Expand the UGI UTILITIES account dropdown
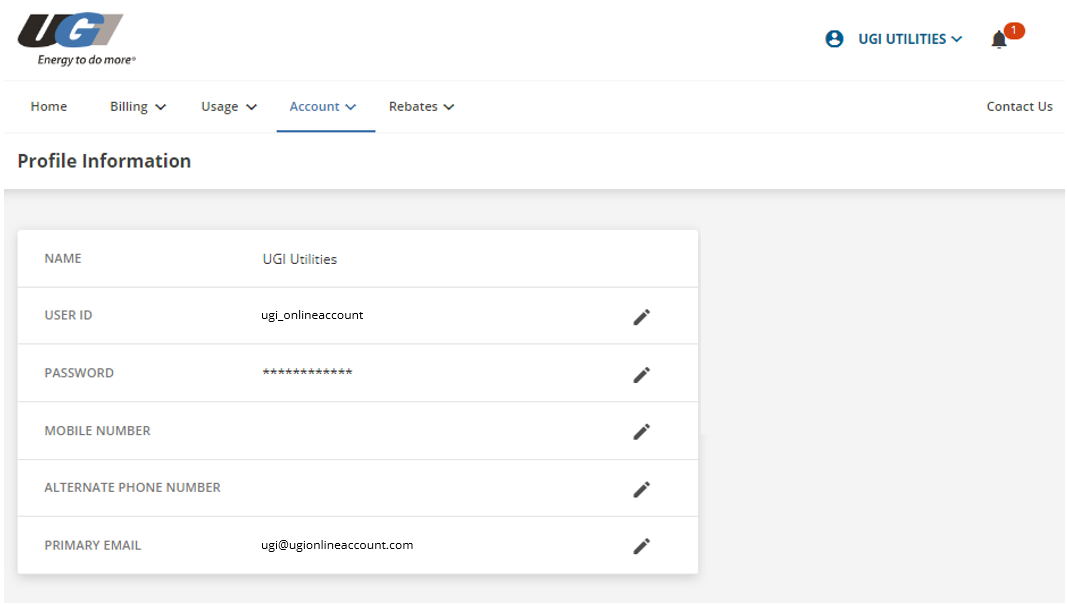This screenshot has height=604, width=1067. click(x=957, y=39)
